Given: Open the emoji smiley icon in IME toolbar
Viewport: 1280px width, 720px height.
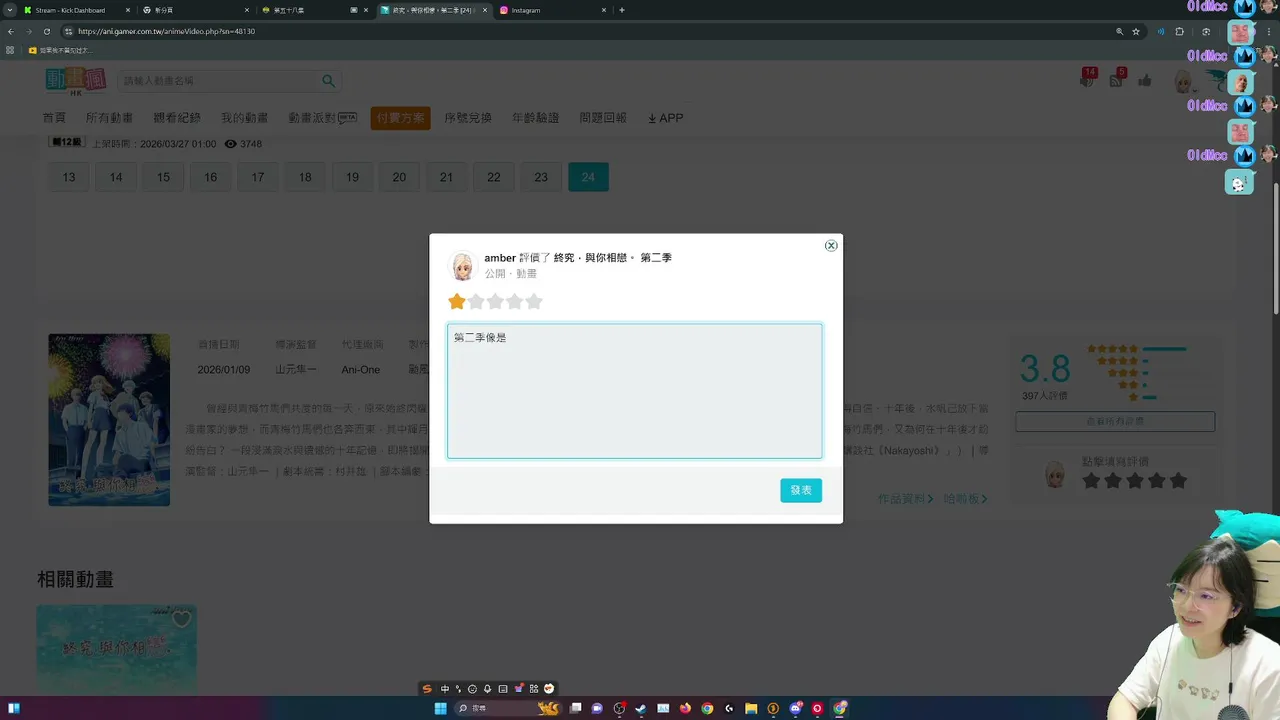Looking at the screenshot, I should point(473,689).
